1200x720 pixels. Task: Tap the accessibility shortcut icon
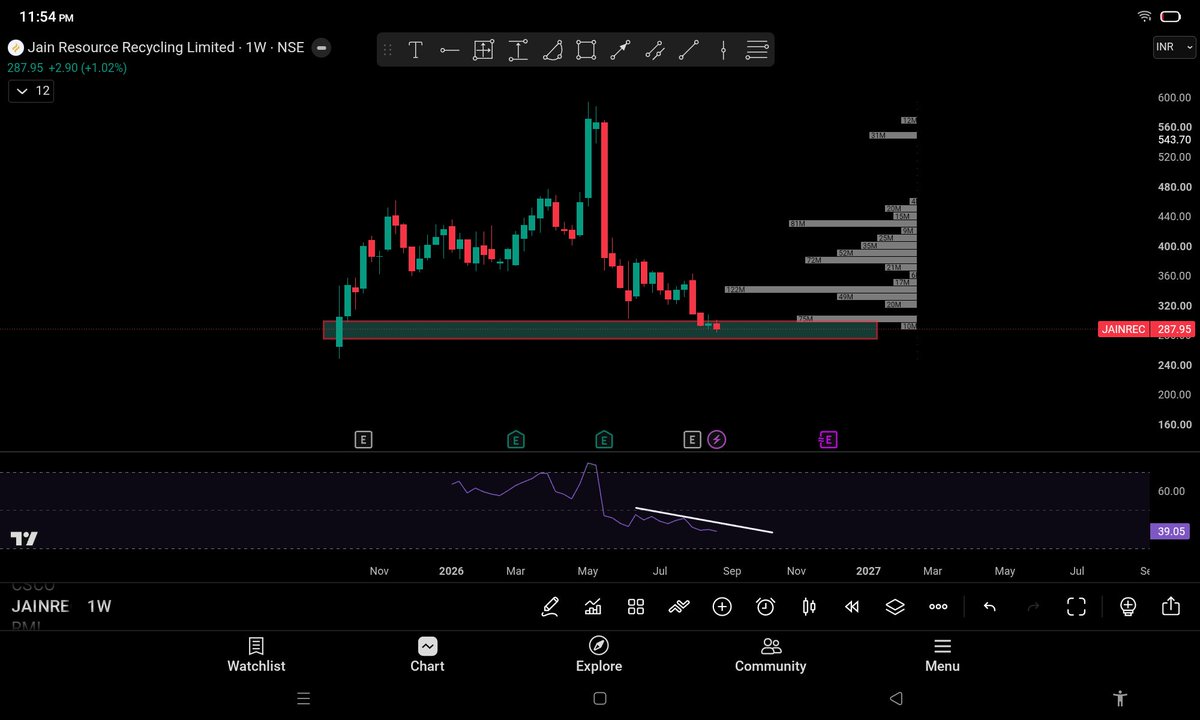pyautogui.click(x=1120, y=698)
